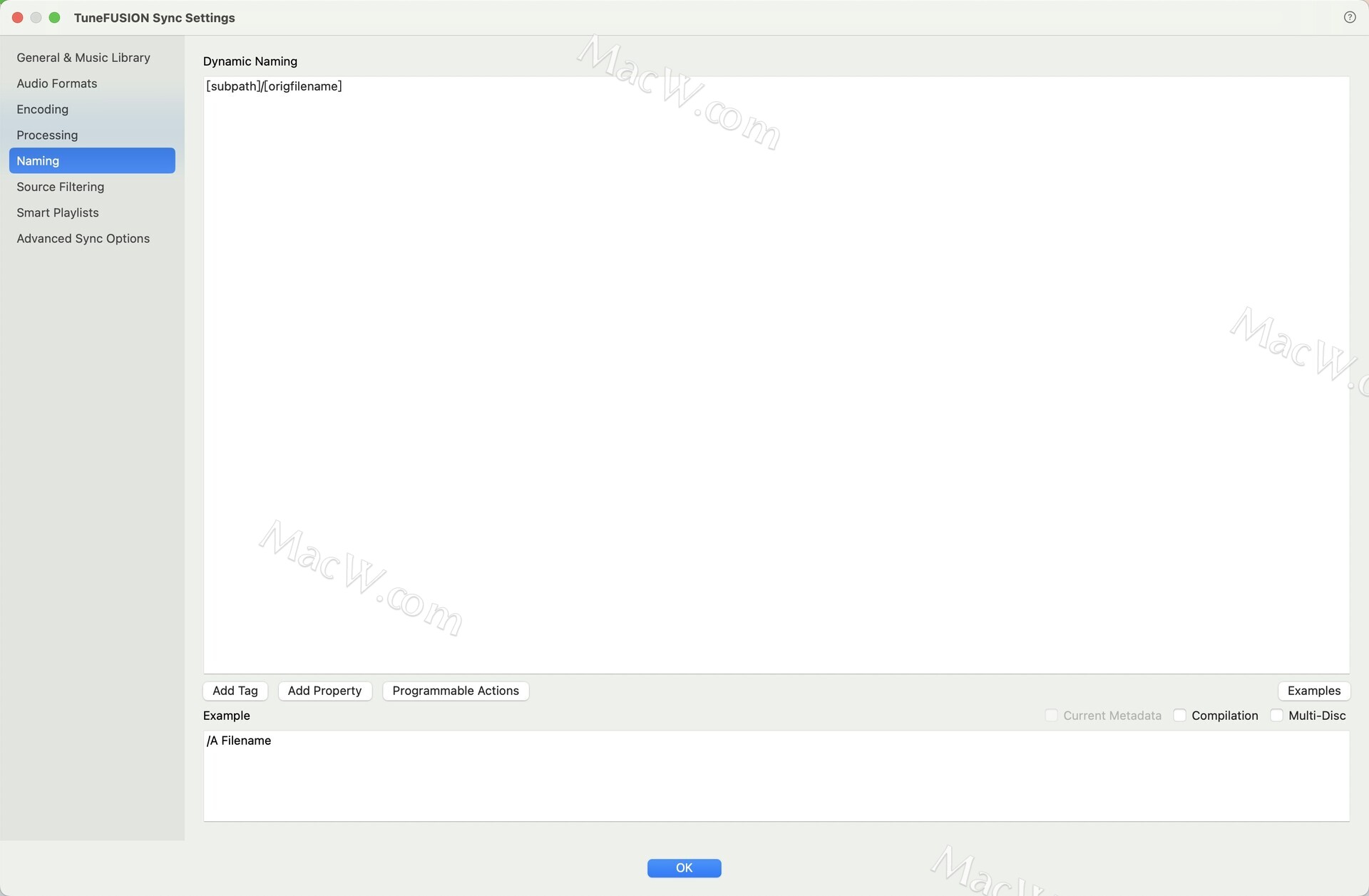Tick the Current Metadata checkbox
The image size is (1369, 896).
click(x=1051, y=715)
